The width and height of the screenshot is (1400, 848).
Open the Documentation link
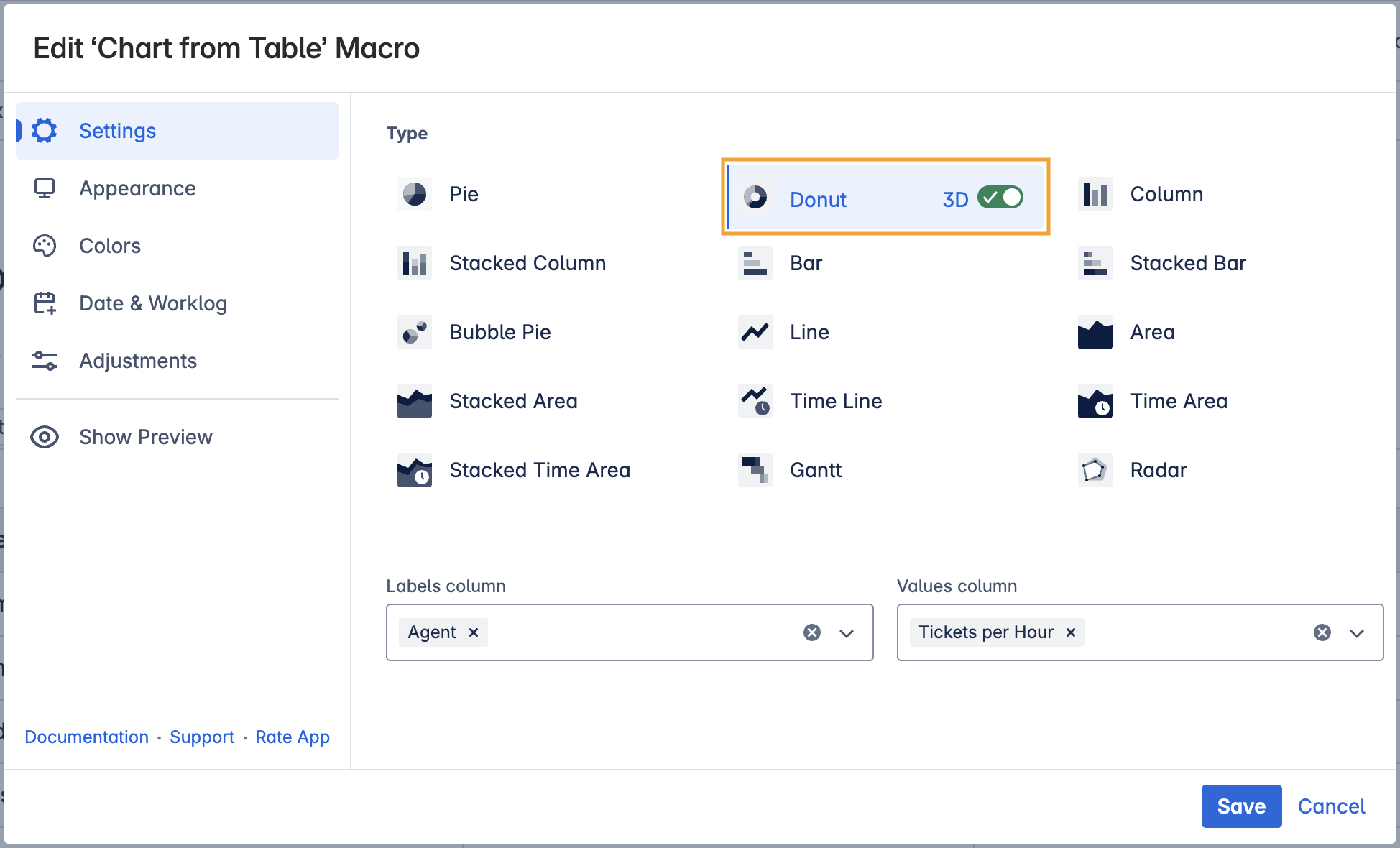[86, 737]
